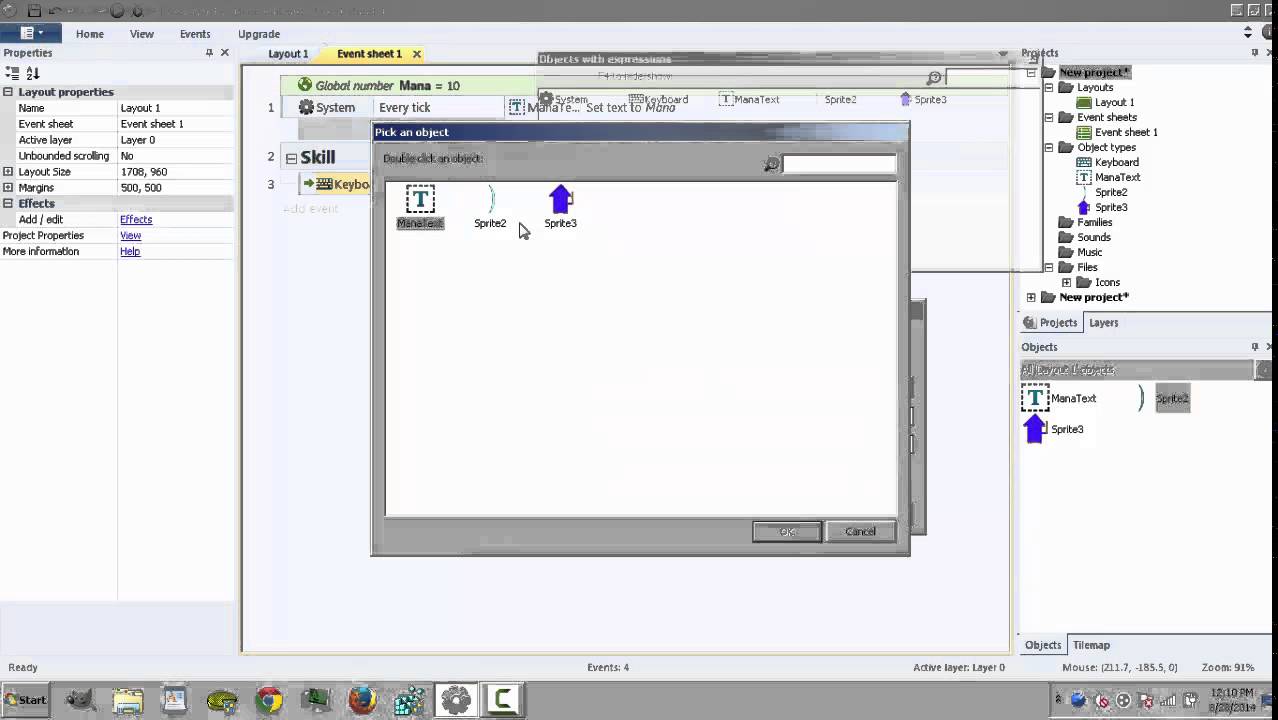Screen dimensions: 1278x720
Task: Click Sprite3 arrow in the Objects panel
Action: click(x=1035, y=429)
